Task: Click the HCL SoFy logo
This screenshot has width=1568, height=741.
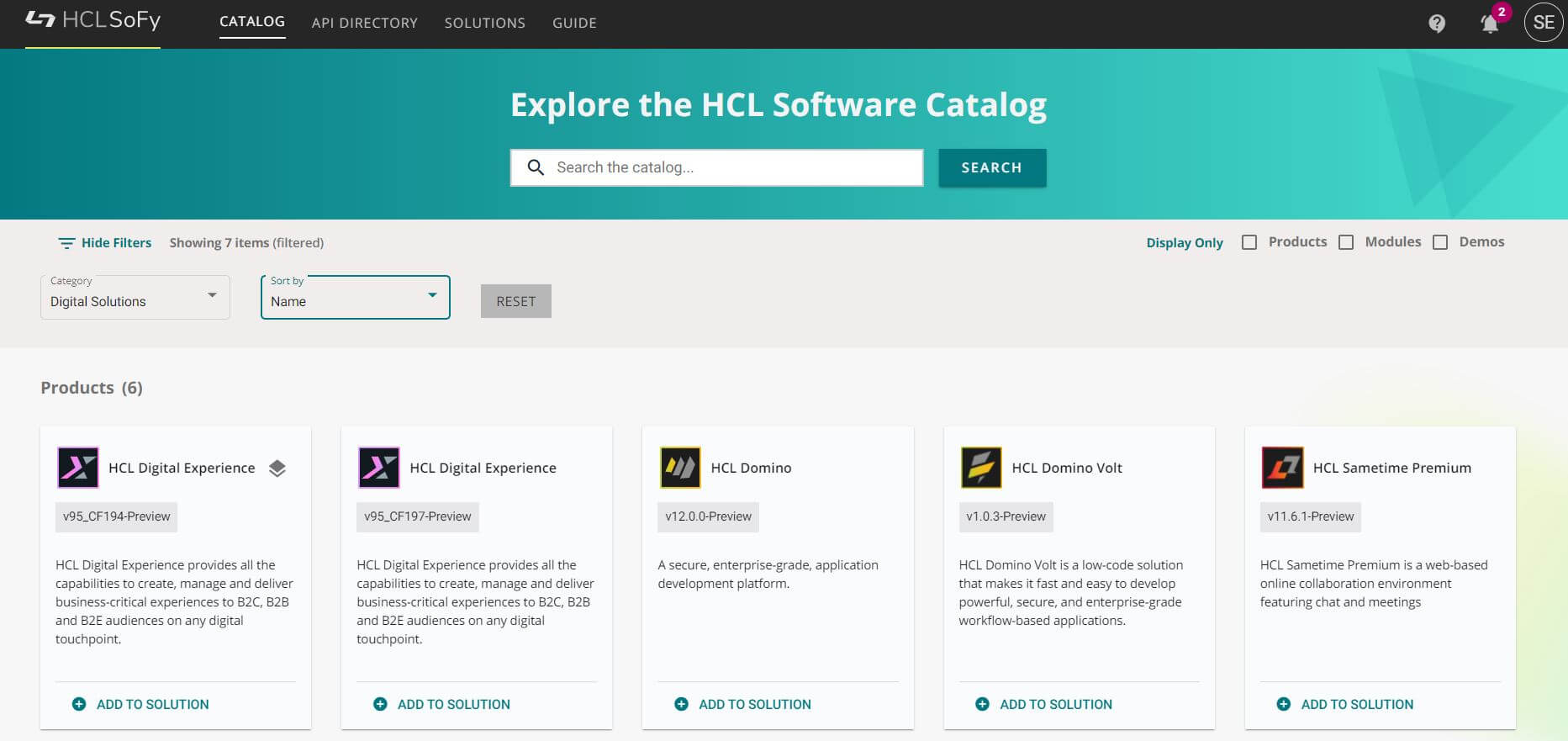Action: tap(92, 20)
